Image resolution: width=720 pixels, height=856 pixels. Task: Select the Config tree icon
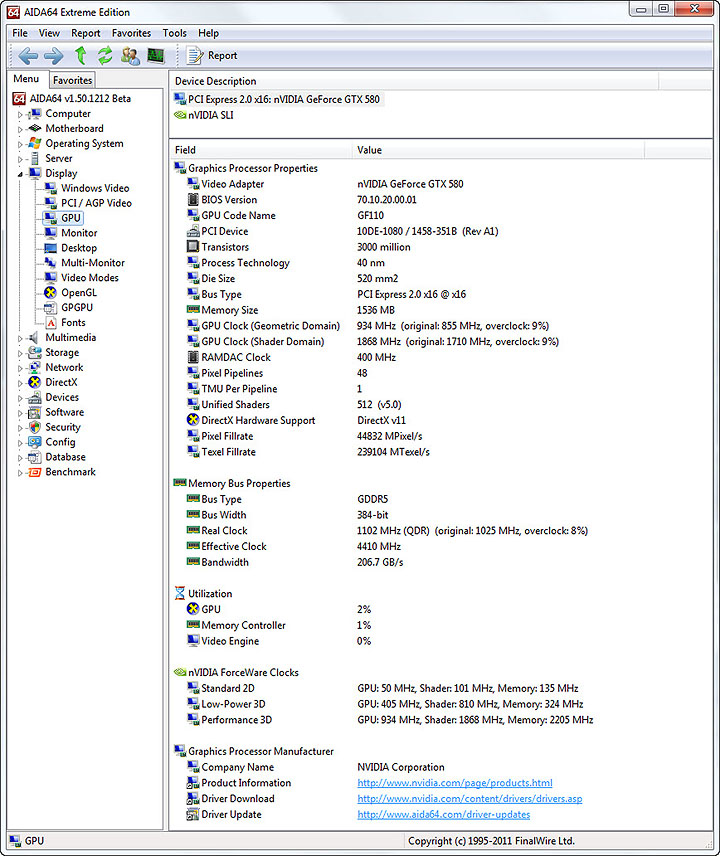click(x=35, y=442)
